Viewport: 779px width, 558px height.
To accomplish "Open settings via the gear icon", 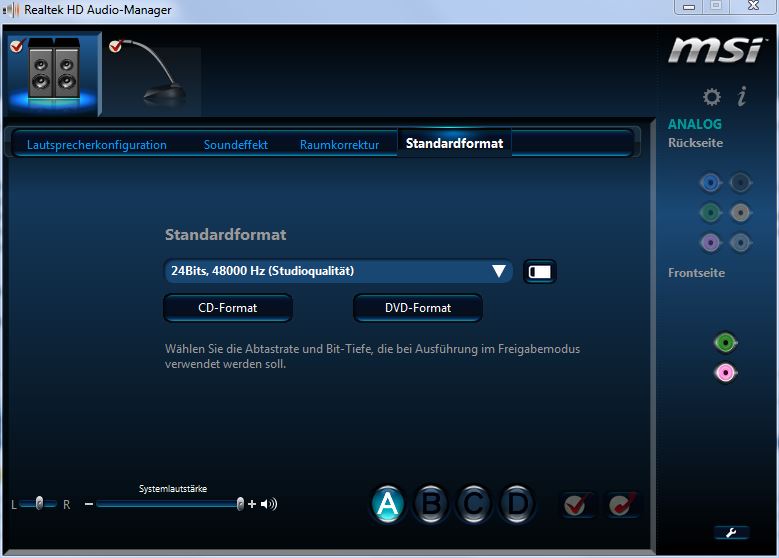I will [711, 96].
